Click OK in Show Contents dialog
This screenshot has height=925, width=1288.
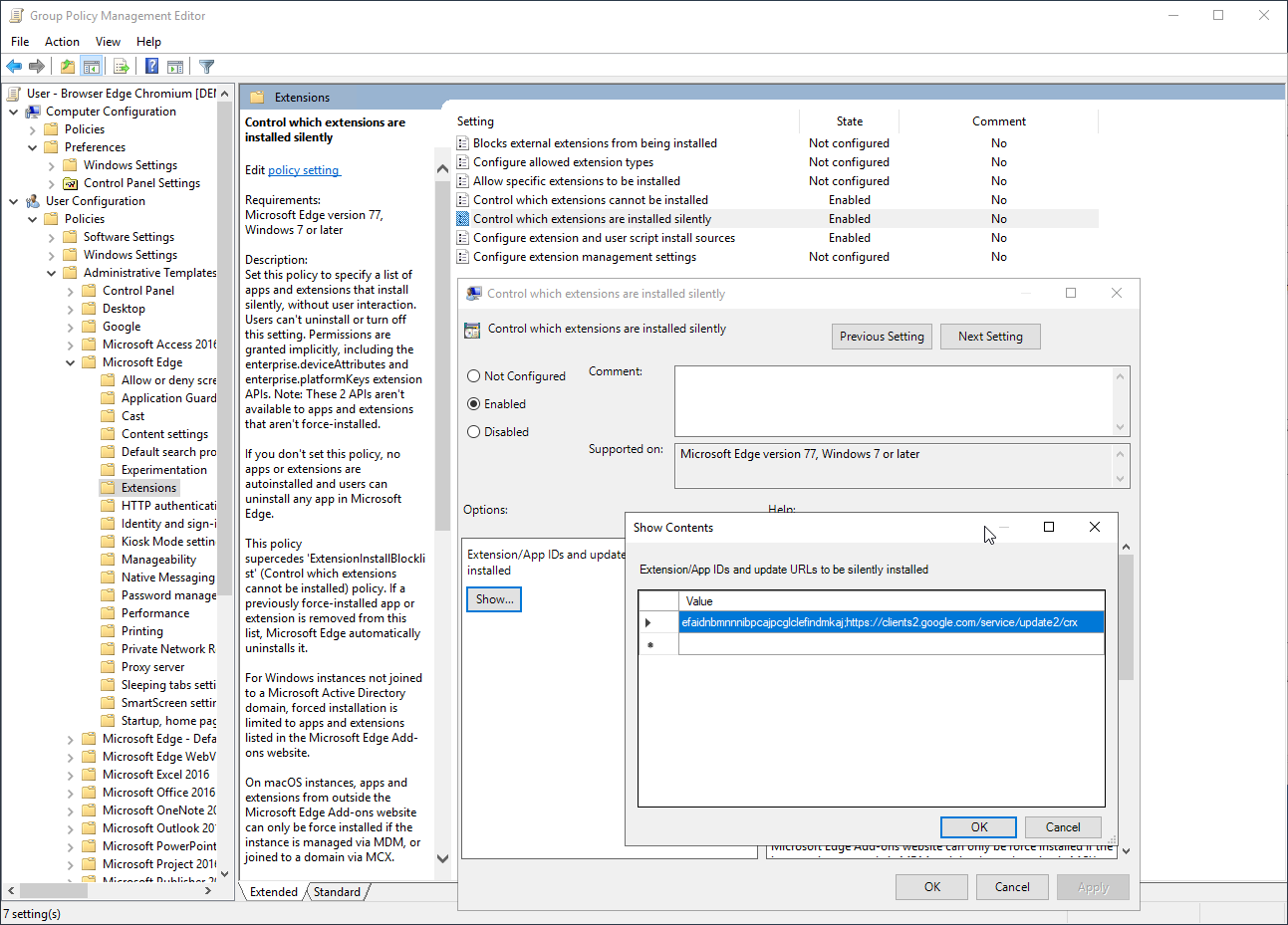coord(978,827)
